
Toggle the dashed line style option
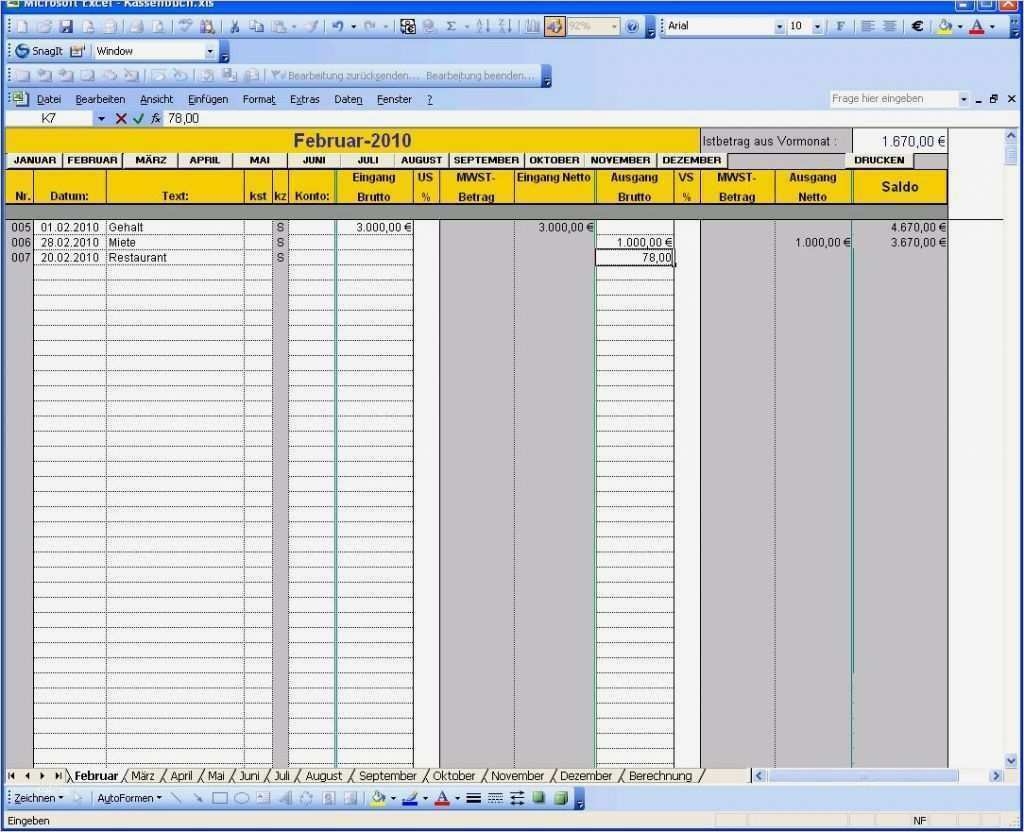[x=498, y=798]
